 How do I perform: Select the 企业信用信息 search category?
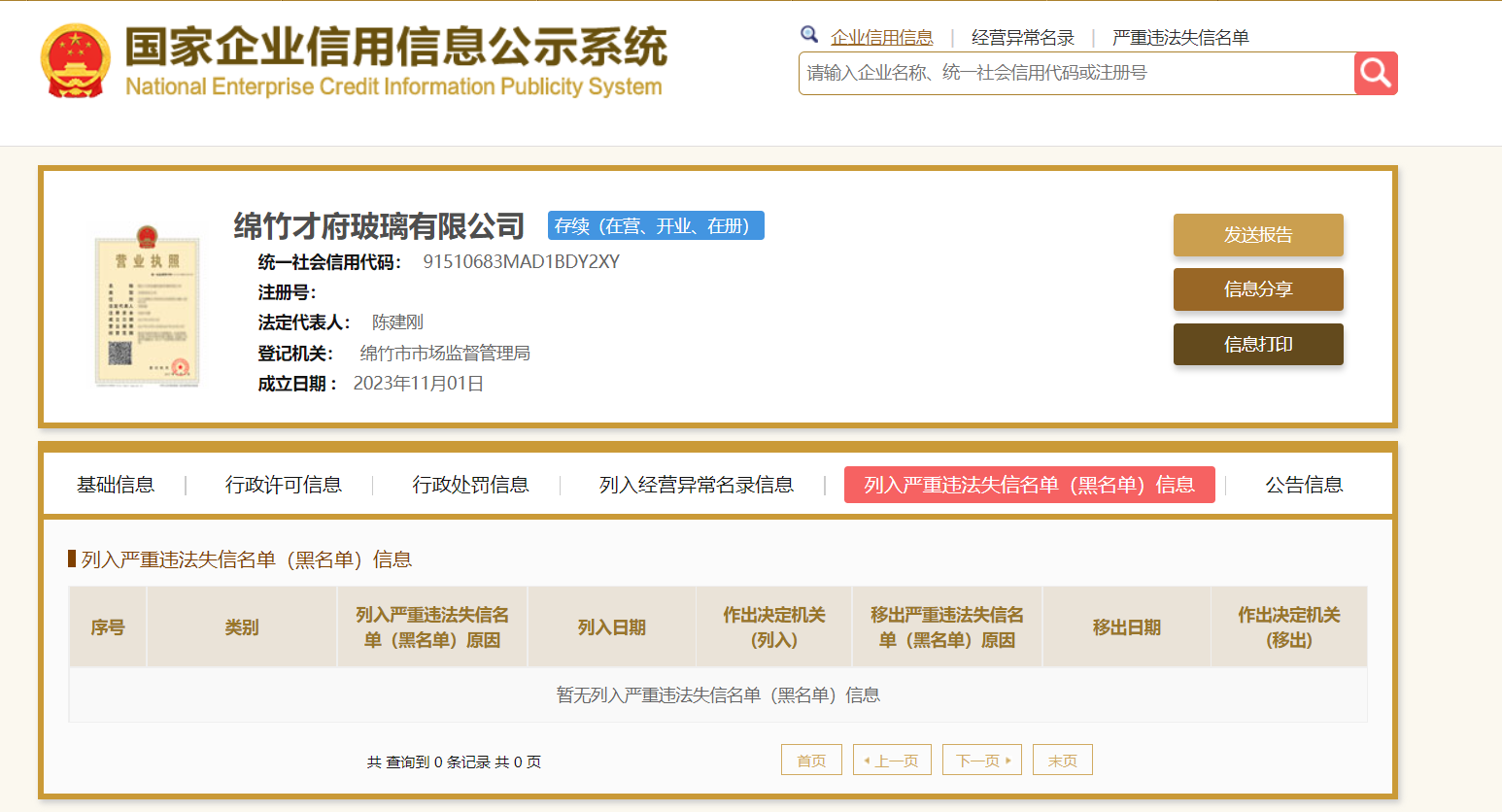882,37
